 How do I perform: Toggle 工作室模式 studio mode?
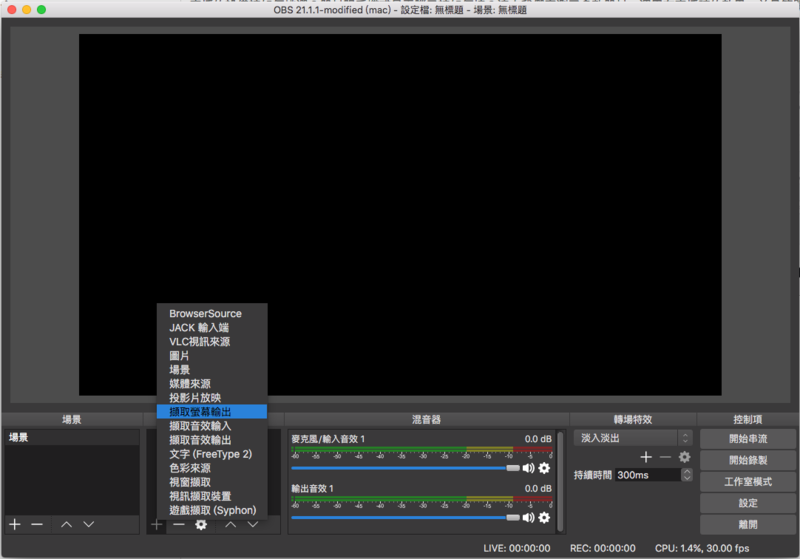pos(748,482)
